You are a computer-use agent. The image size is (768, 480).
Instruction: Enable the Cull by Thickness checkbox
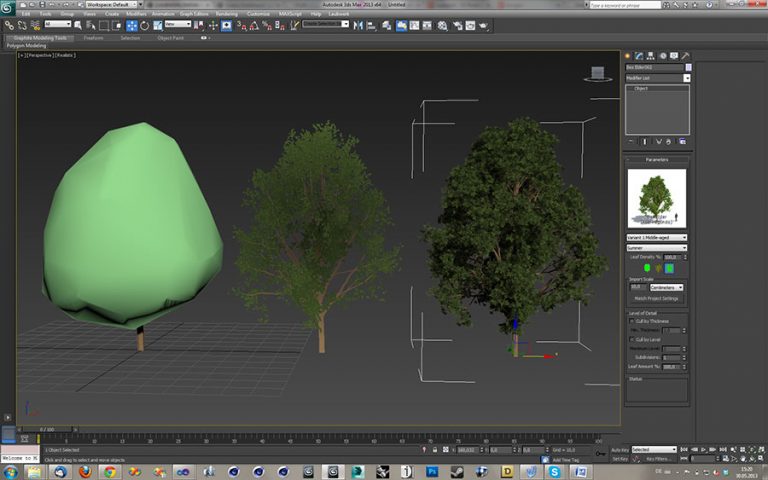[x=632, y=321]
